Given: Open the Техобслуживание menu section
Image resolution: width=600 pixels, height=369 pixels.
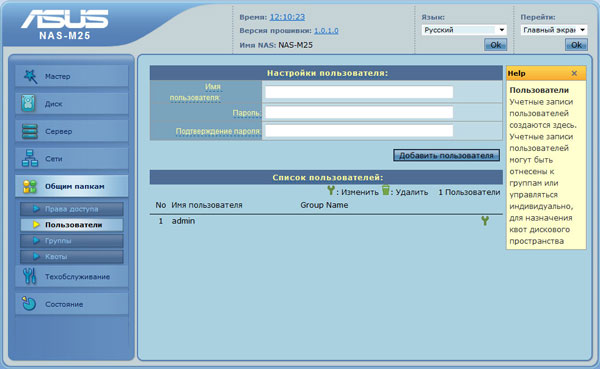Looking at the screenshot, I should [x=72, y=276].
